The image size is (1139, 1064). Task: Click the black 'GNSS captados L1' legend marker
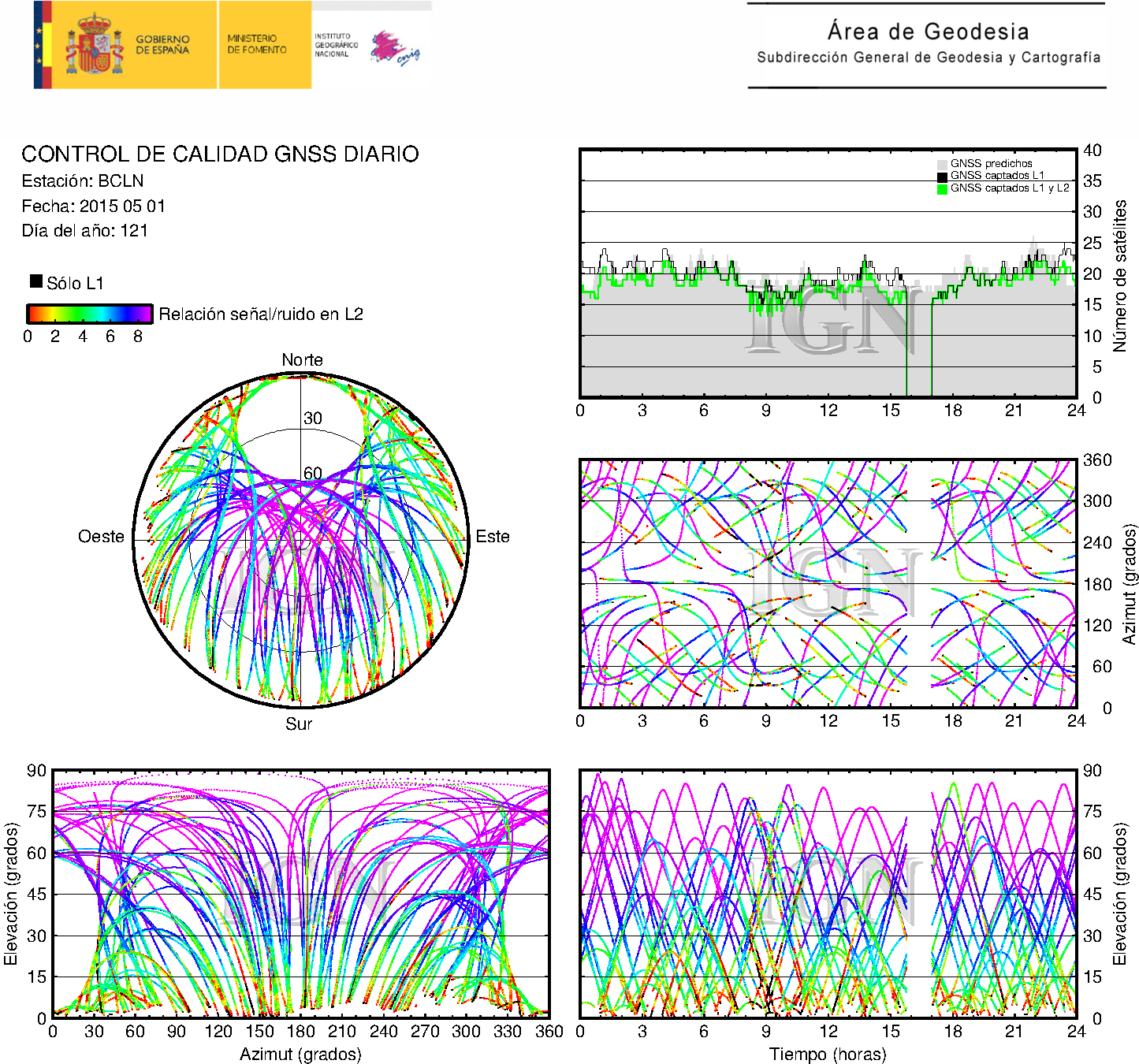(942, 176)
